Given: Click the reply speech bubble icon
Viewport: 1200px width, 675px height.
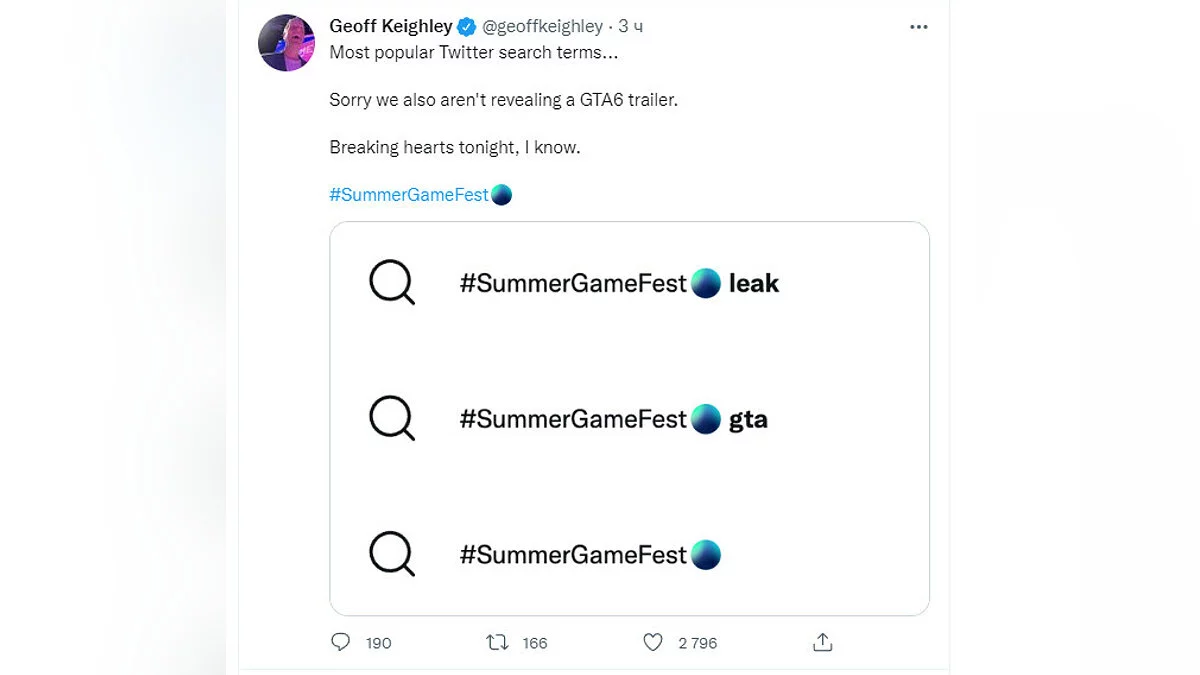Looking at the screenshot, I should pos(341,642).
